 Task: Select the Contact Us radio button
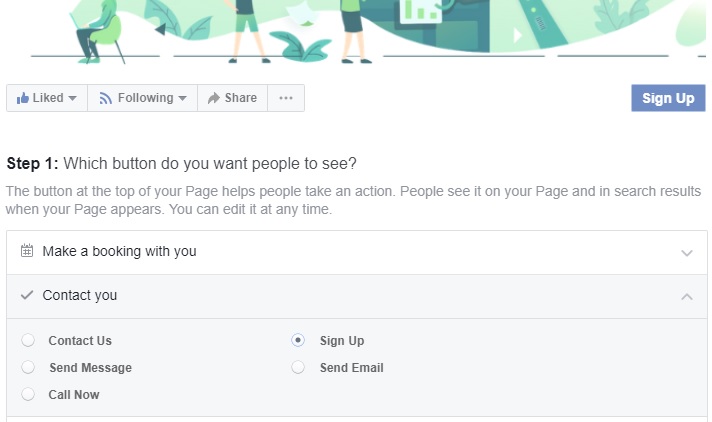28,341
